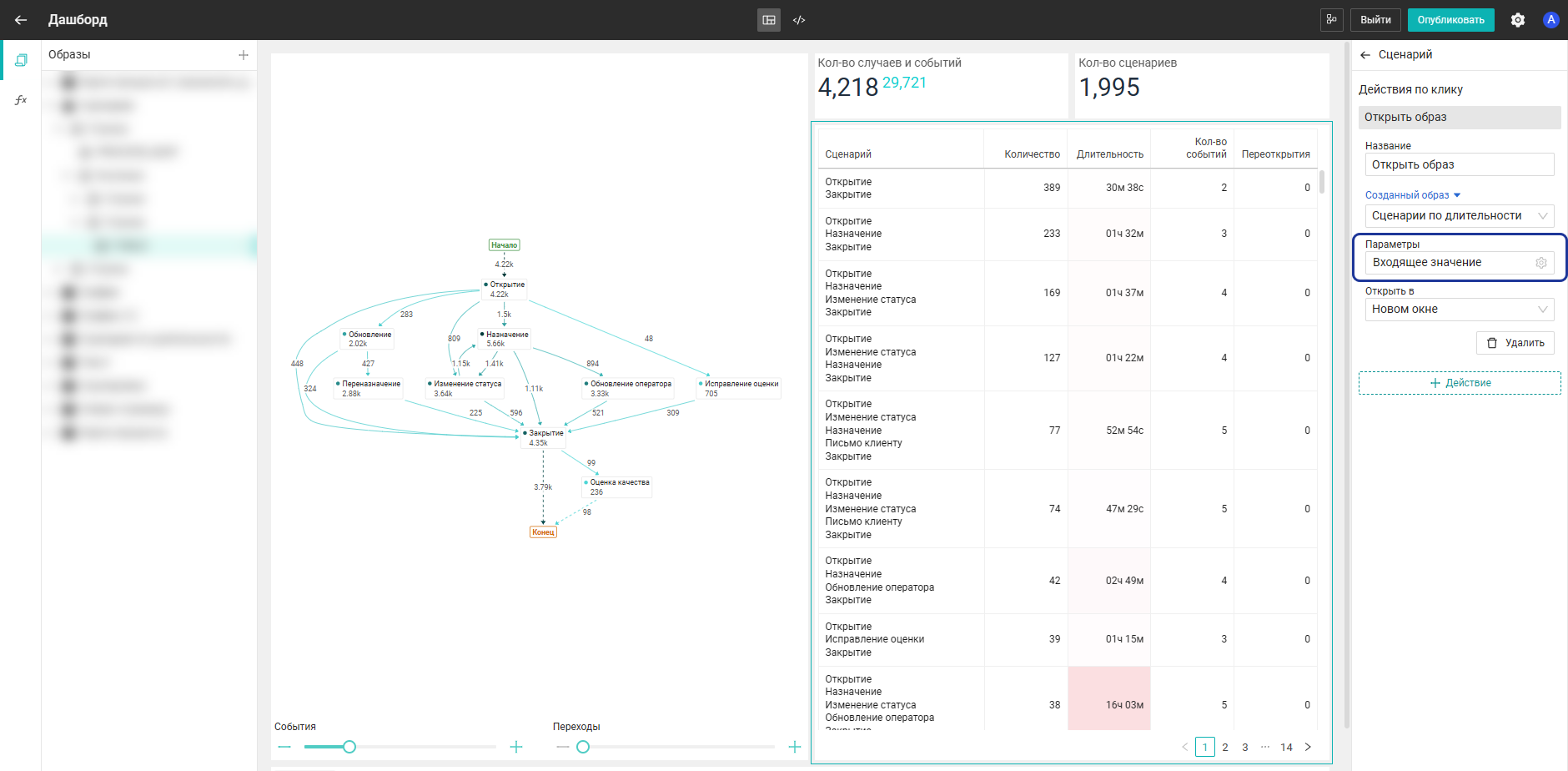The image size is (1568, 771).
Task: Open the components panel icon beside Выйти
Action: [1332, 20]
